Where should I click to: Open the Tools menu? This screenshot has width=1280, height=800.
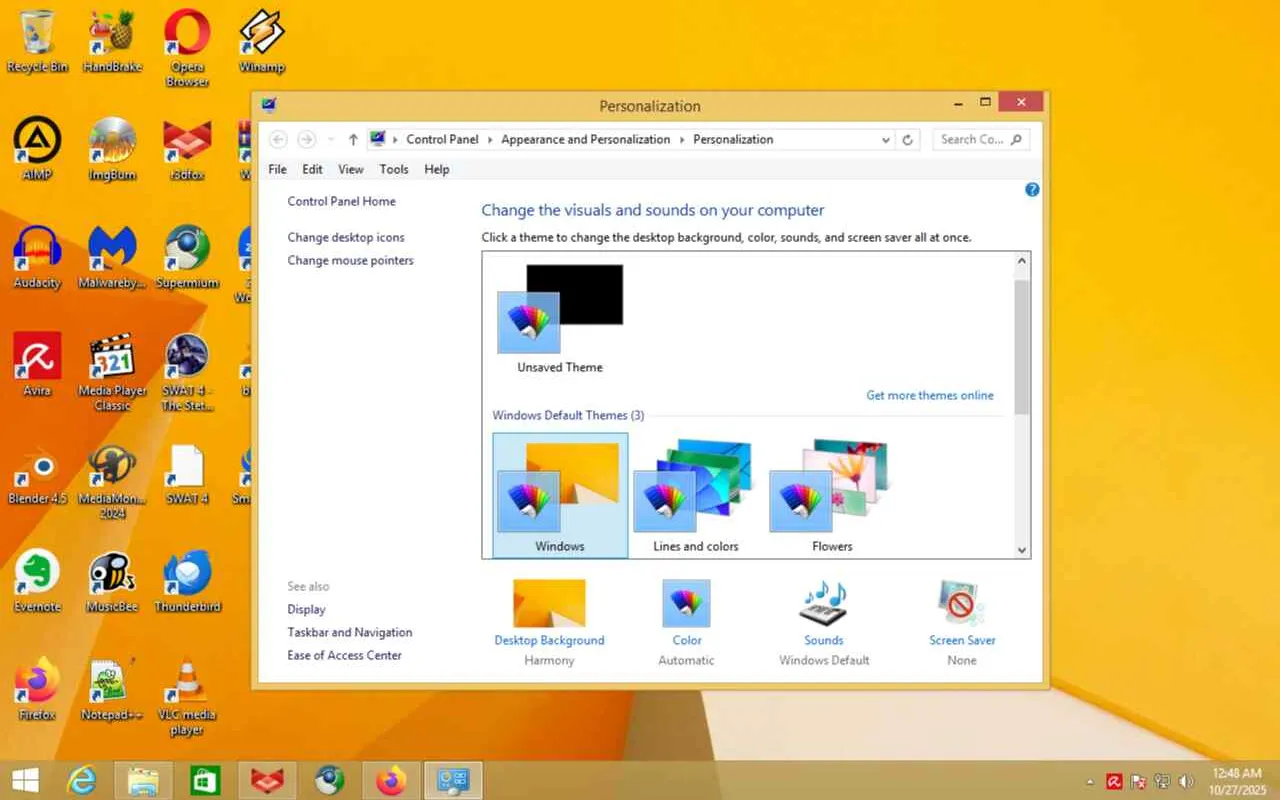click(394, 170)
